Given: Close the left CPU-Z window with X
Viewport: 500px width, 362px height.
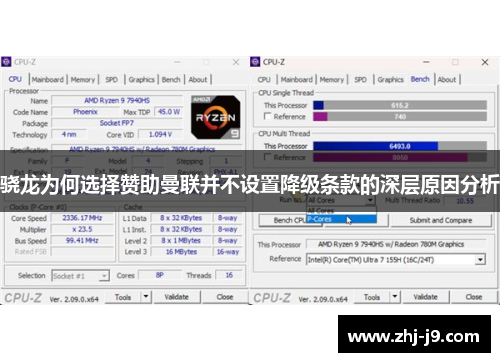Looking at the screenshot, I should click(x=236, y=62).
